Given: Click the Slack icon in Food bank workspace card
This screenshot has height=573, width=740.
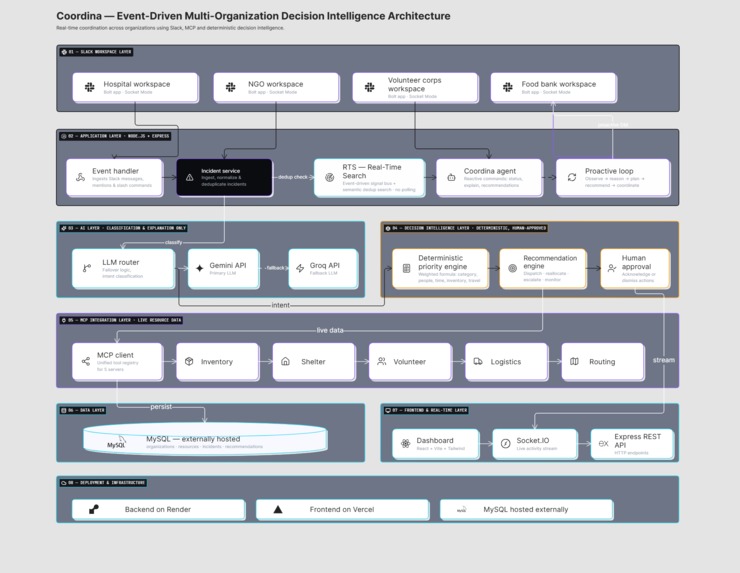Looking at the screenshot, I should [508, 87].
